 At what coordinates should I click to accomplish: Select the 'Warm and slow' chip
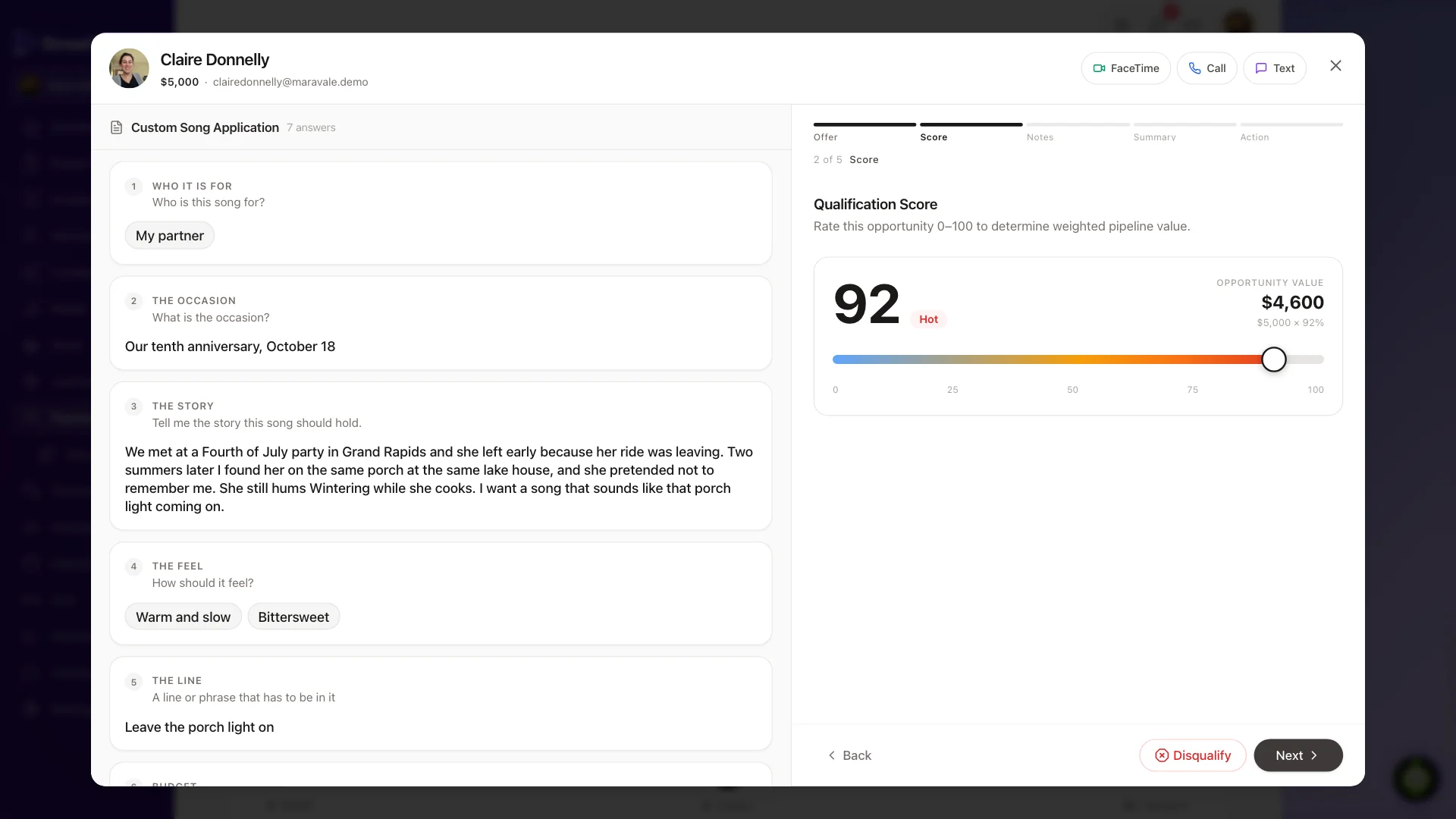pyautogui.click(x=183, y=617)
